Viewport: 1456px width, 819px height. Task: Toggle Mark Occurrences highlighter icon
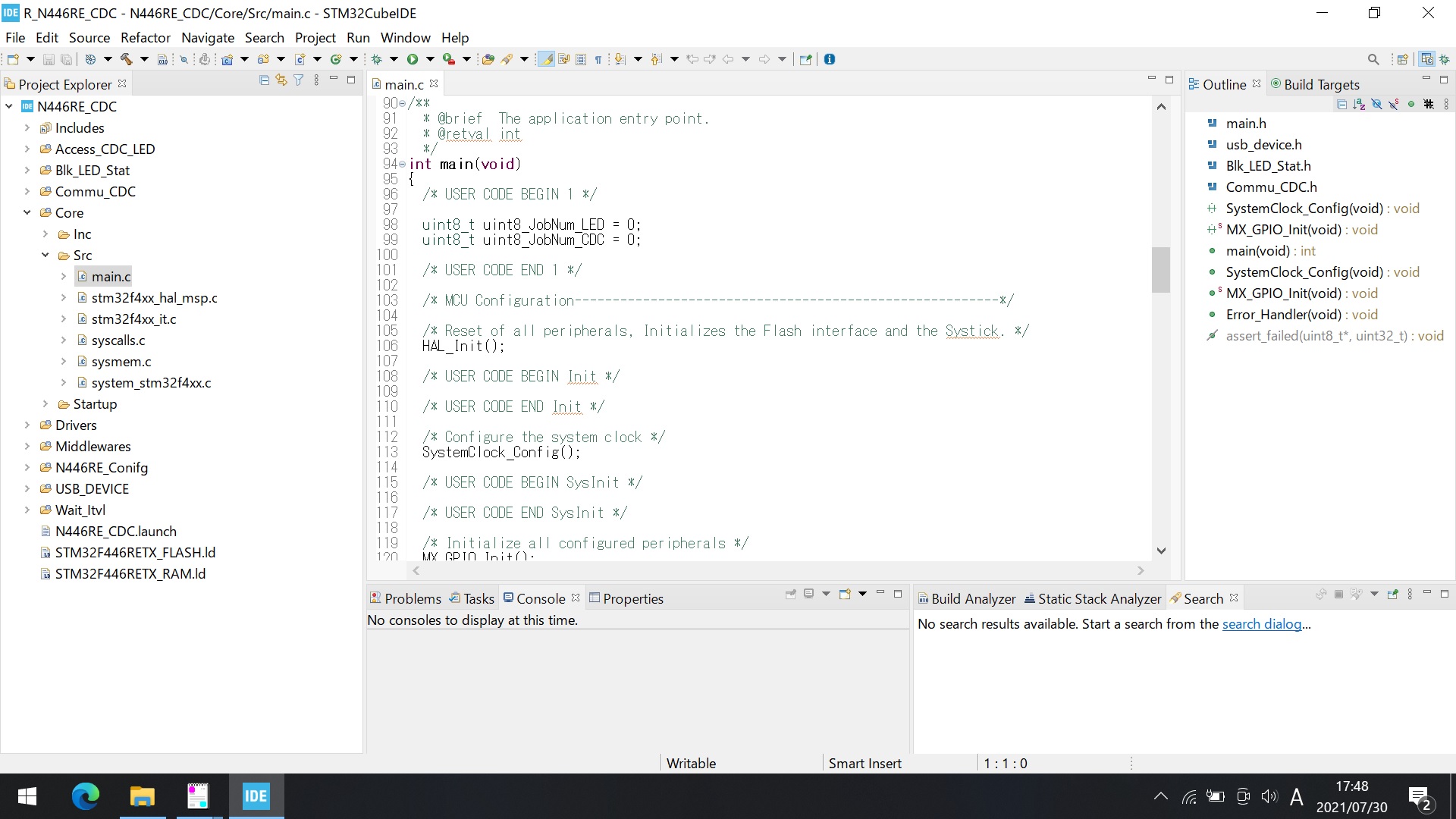coord(545,59)
